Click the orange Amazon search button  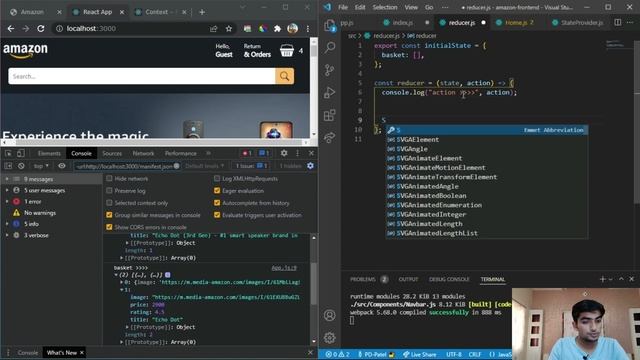[284, 76]
